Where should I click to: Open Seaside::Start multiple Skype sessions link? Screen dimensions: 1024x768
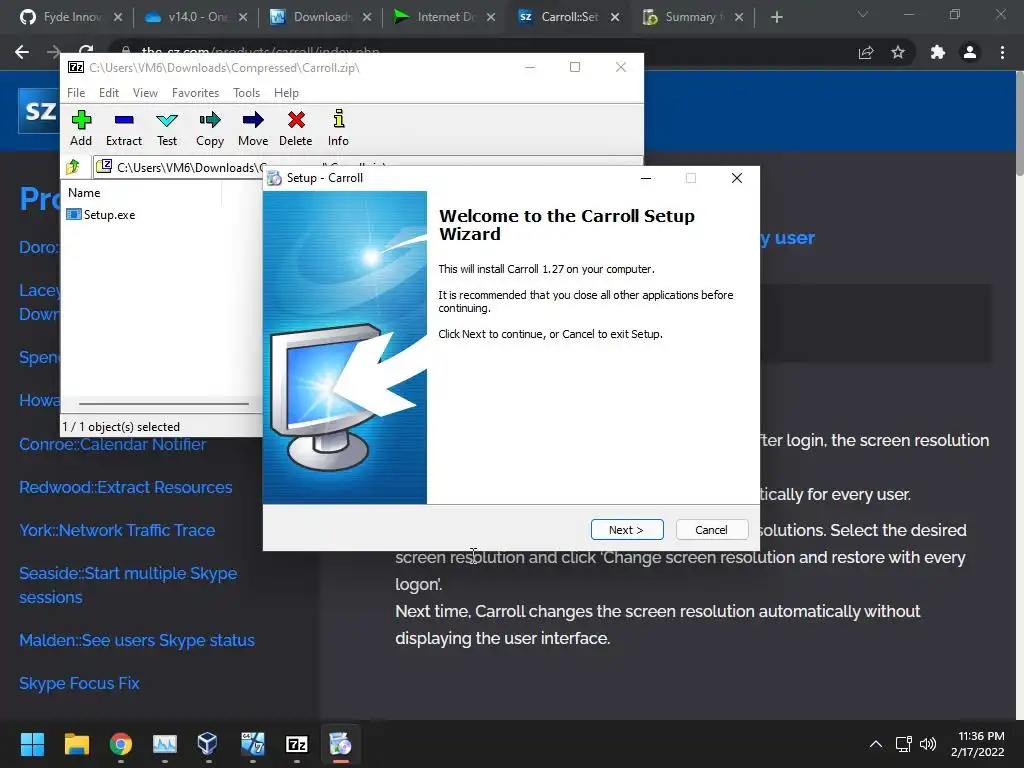(x=128, y=585)
